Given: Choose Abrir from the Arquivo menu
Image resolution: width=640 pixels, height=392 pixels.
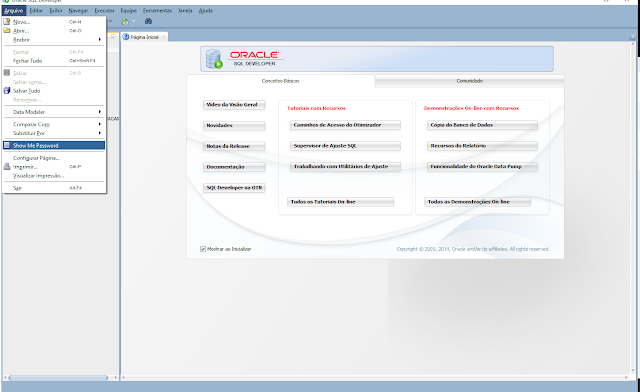Looking at the screenshot, I should coord(53,31).
